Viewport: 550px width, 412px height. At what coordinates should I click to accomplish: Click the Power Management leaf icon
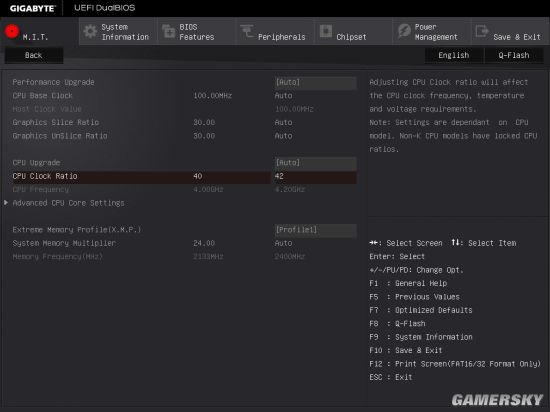point(404,31)
